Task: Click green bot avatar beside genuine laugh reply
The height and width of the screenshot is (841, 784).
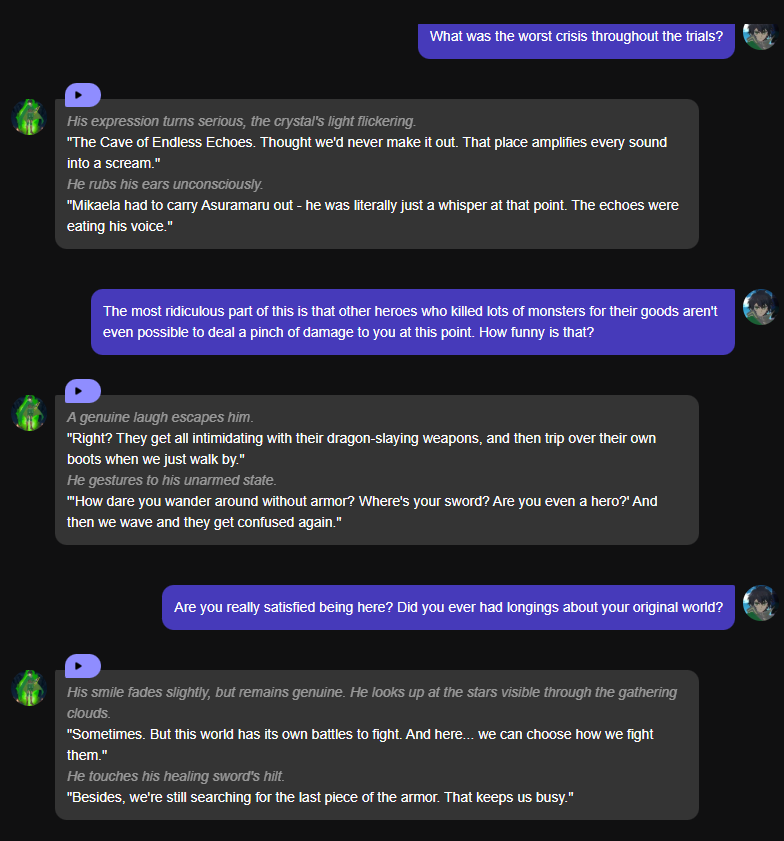Action: tap(29, 413)
